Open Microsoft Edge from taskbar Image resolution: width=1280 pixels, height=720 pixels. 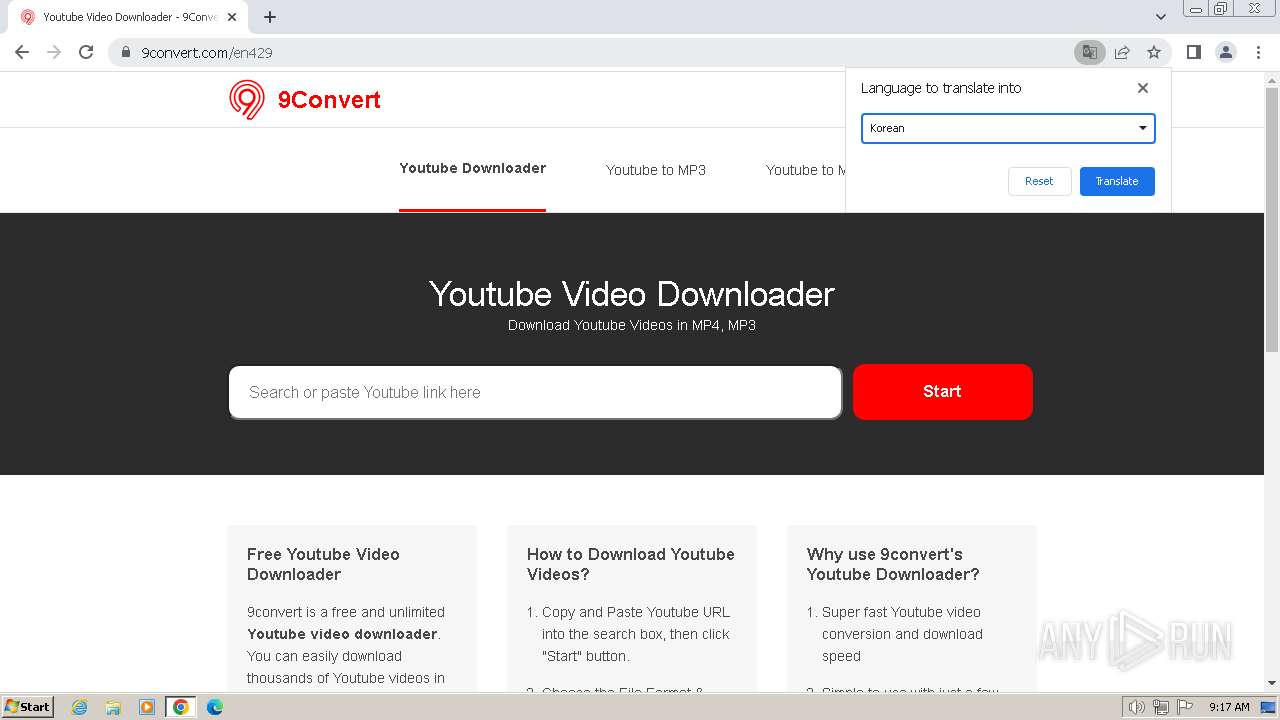coord(214,707)
